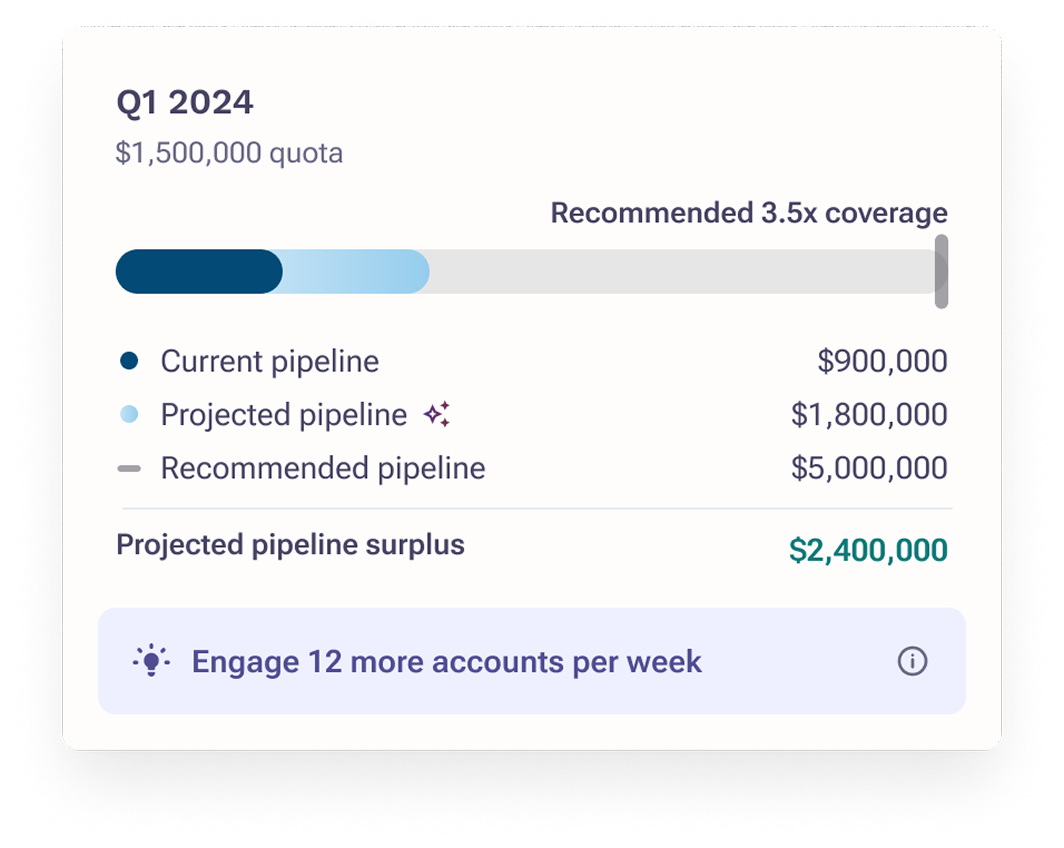Select the Q1 2024 heading
The width and height of the screenshot is (1064, 848).
186,101
